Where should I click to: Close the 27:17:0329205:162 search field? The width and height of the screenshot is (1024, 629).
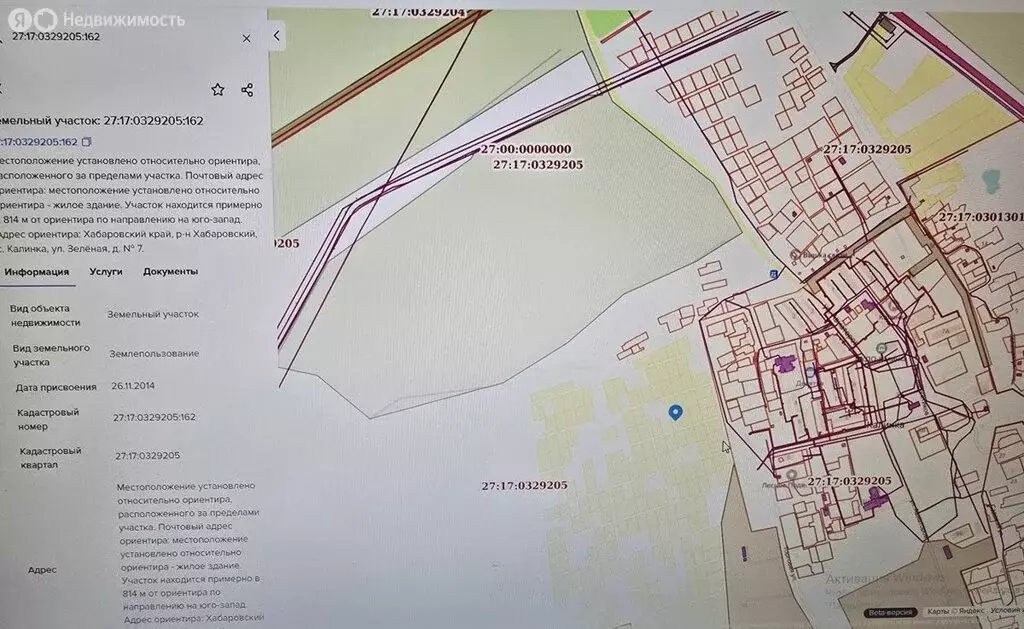click(246, 39)
